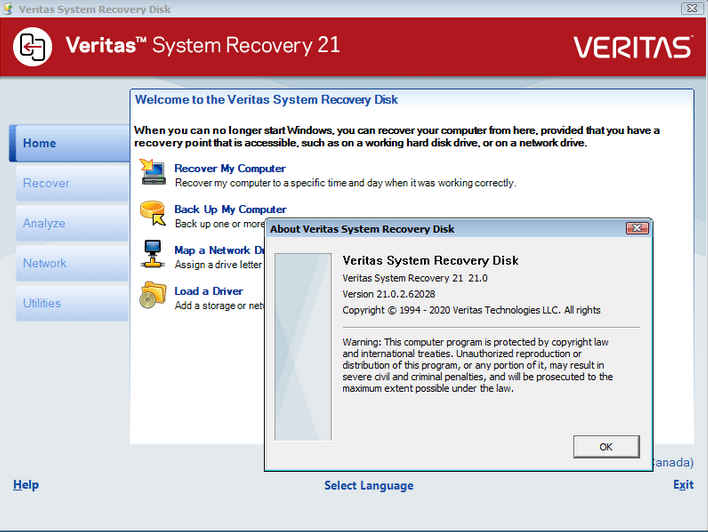Click the Veritas System Recovery logo icon
This screenshot has height=532, width=708.
pyautogui.click(x=33, y=47)
